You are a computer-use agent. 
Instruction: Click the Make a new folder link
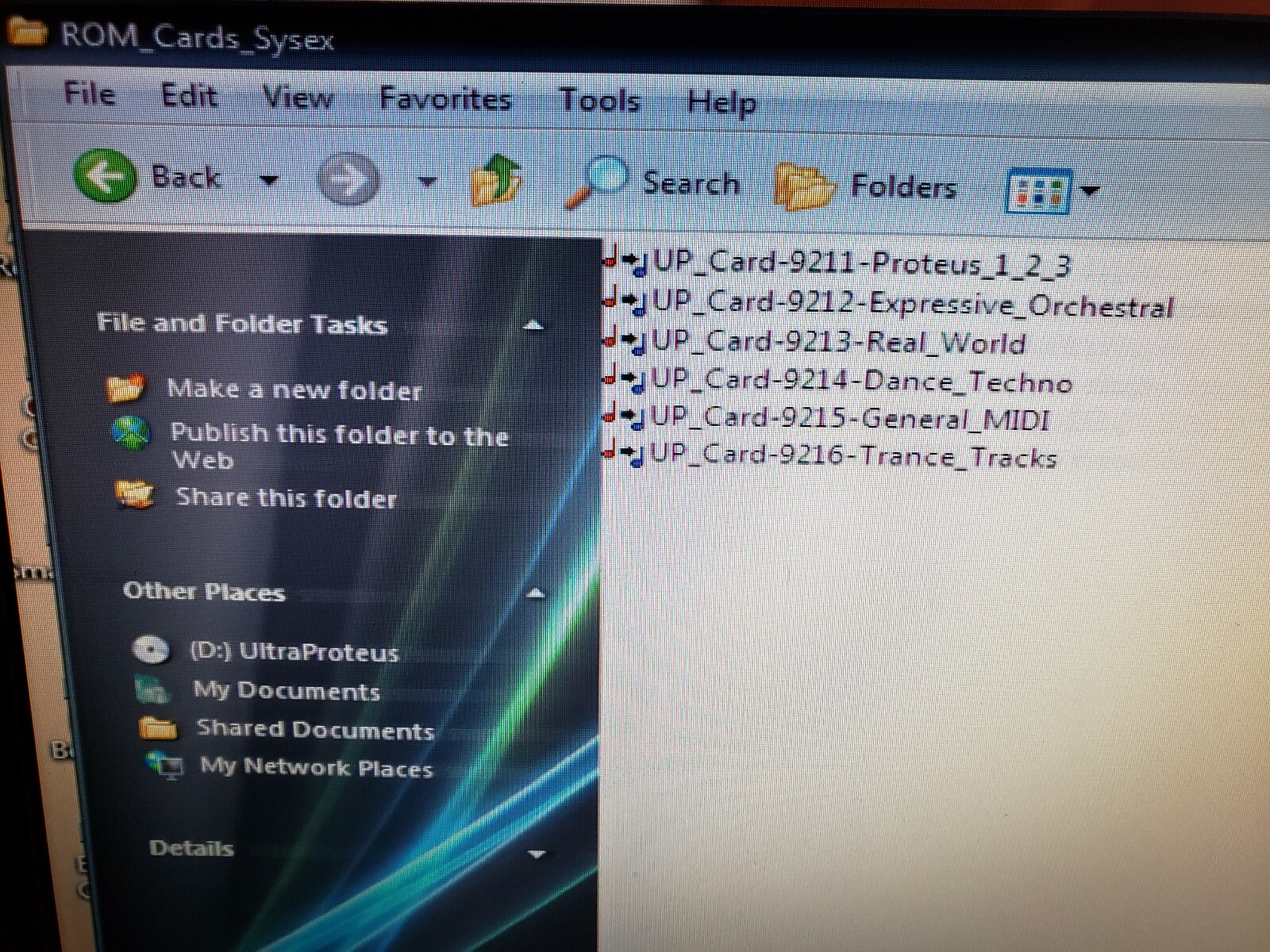[294, 389]
